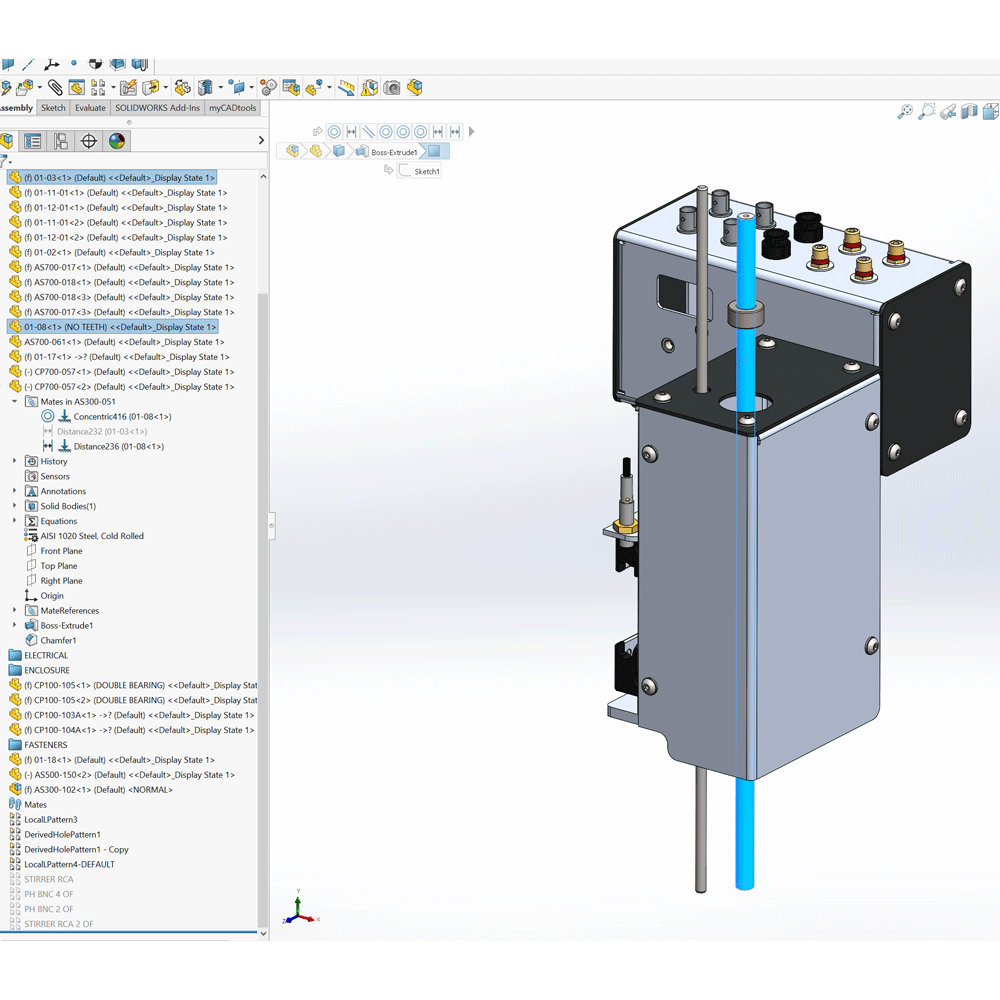Open the DimXpertManager crosshair tab
The image size is (1000, 1000).
pyautogui.click(x=89, y=141)
